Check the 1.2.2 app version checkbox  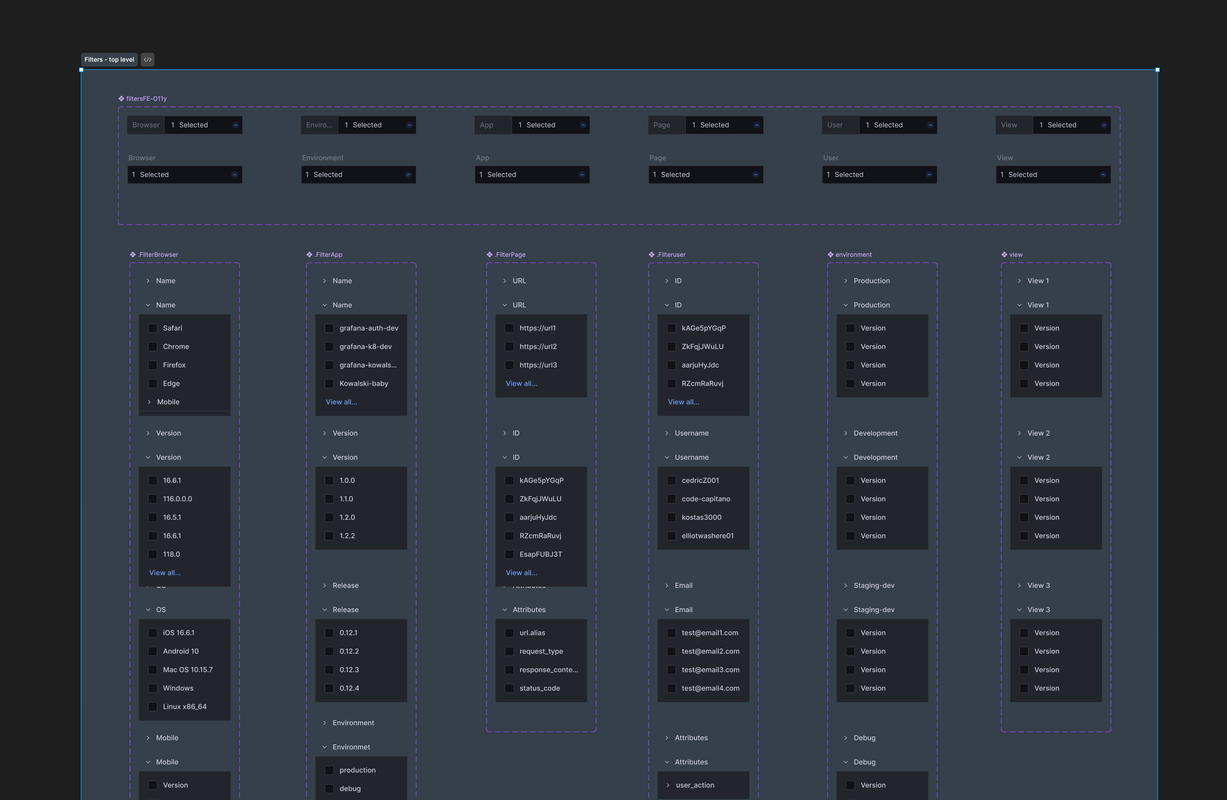pyautogui.click(x=329, y=536)
